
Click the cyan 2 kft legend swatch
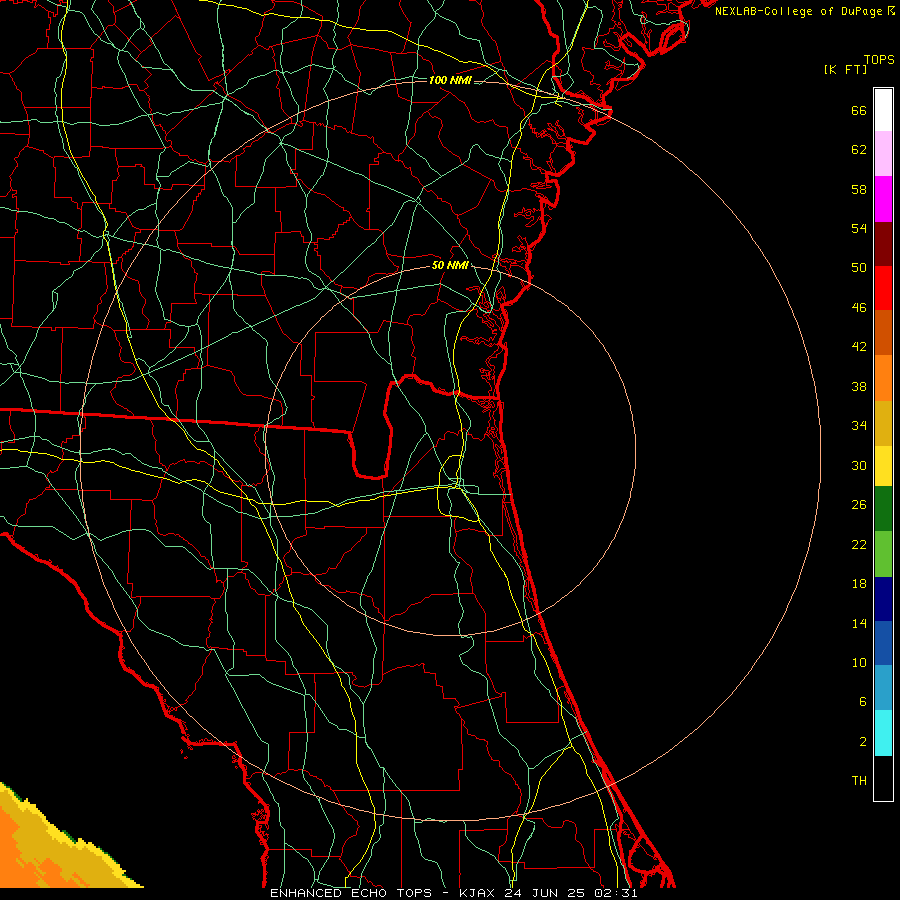coord(883,733)
